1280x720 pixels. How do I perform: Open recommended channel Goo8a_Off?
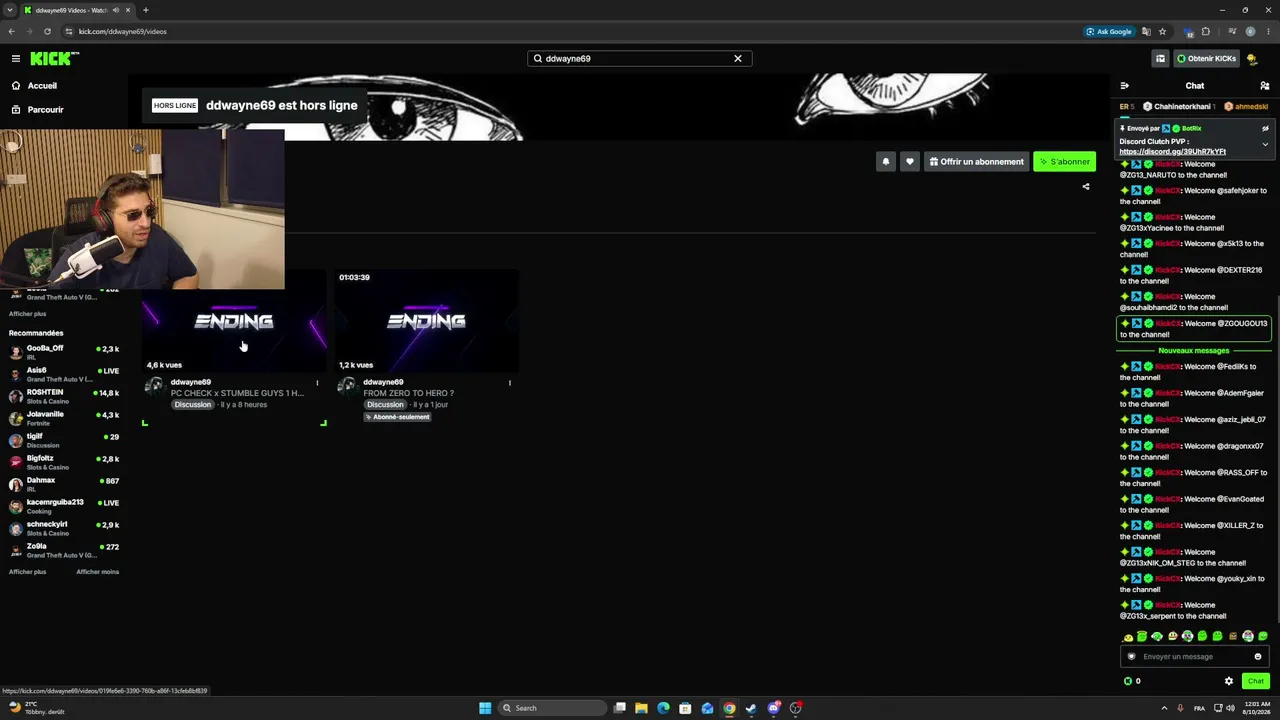[64, 351]
